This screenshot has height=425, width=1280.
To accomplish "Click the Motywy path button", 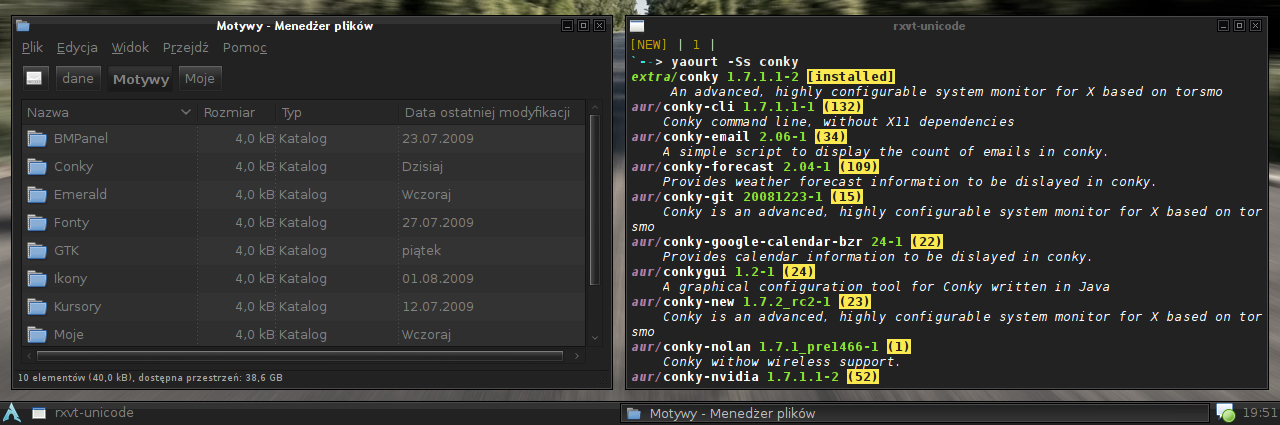I will tap(141, 79).
